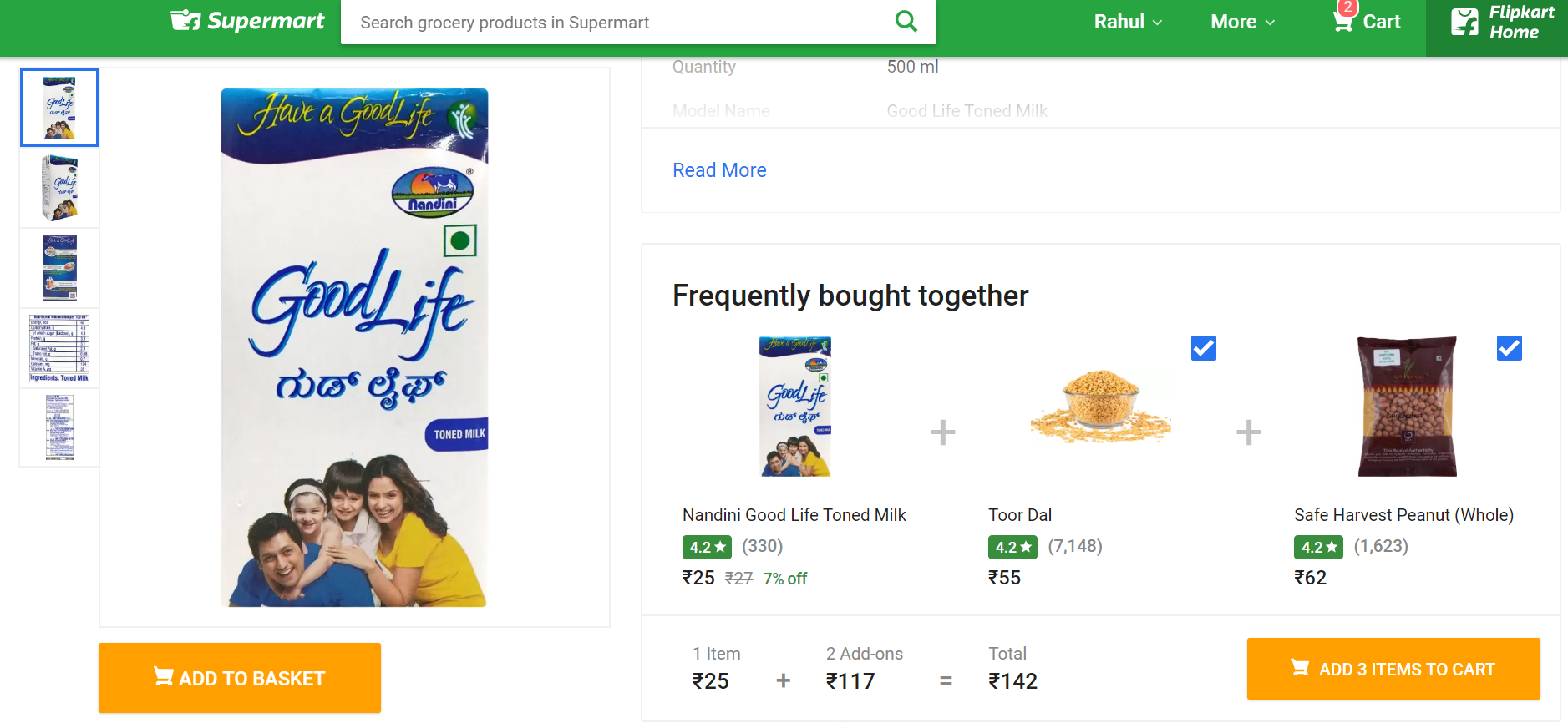The height and width of the screenshot is (728, 1568).
Task: Uncheck the Toor Dal add-on checkbox
Action: 1203,348
